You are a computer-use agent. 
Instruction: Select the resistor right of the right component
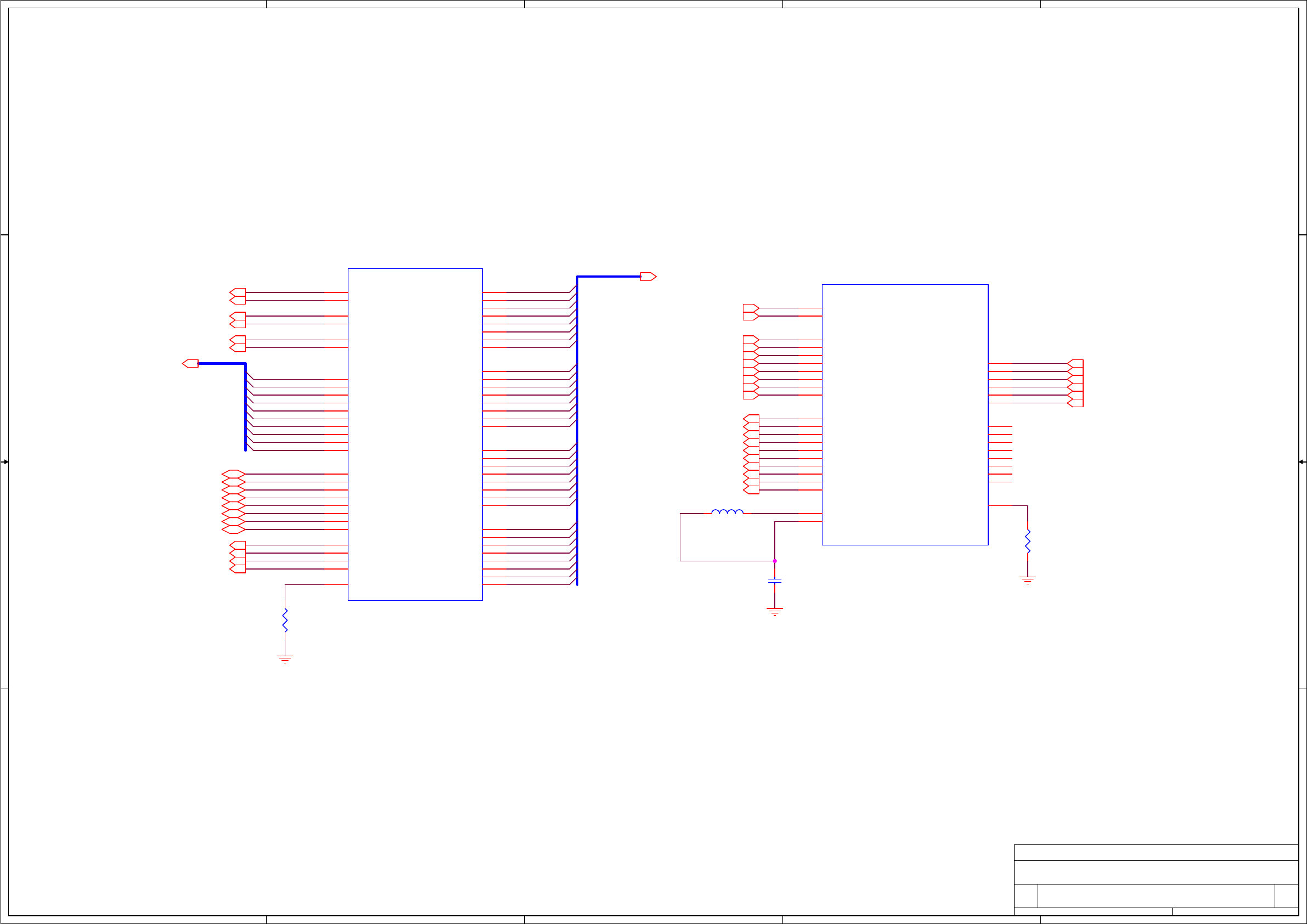coord(1027,541)
